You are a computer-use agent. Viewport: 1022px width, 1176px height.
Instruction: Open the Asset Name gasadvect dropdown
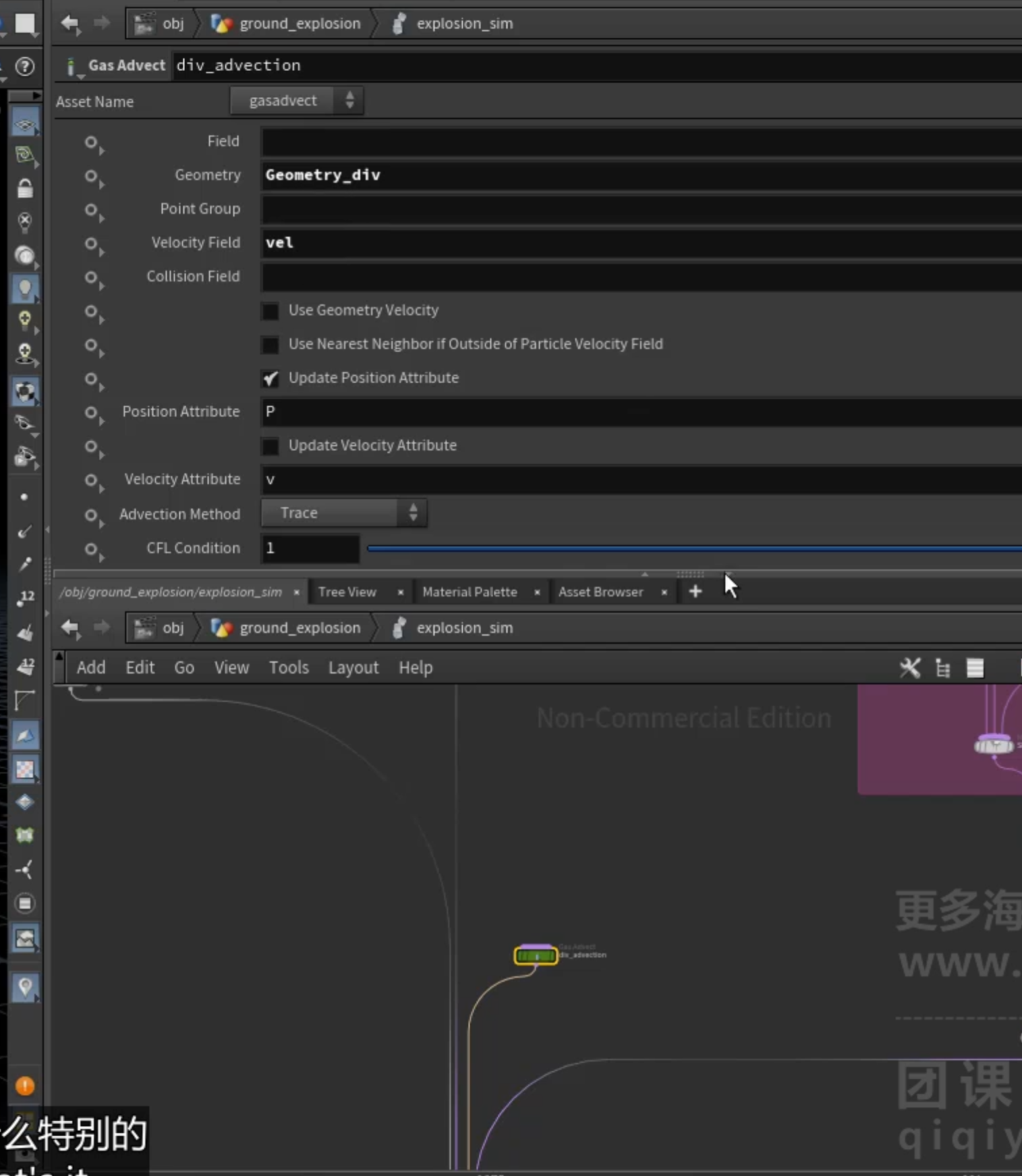(296, 101)
